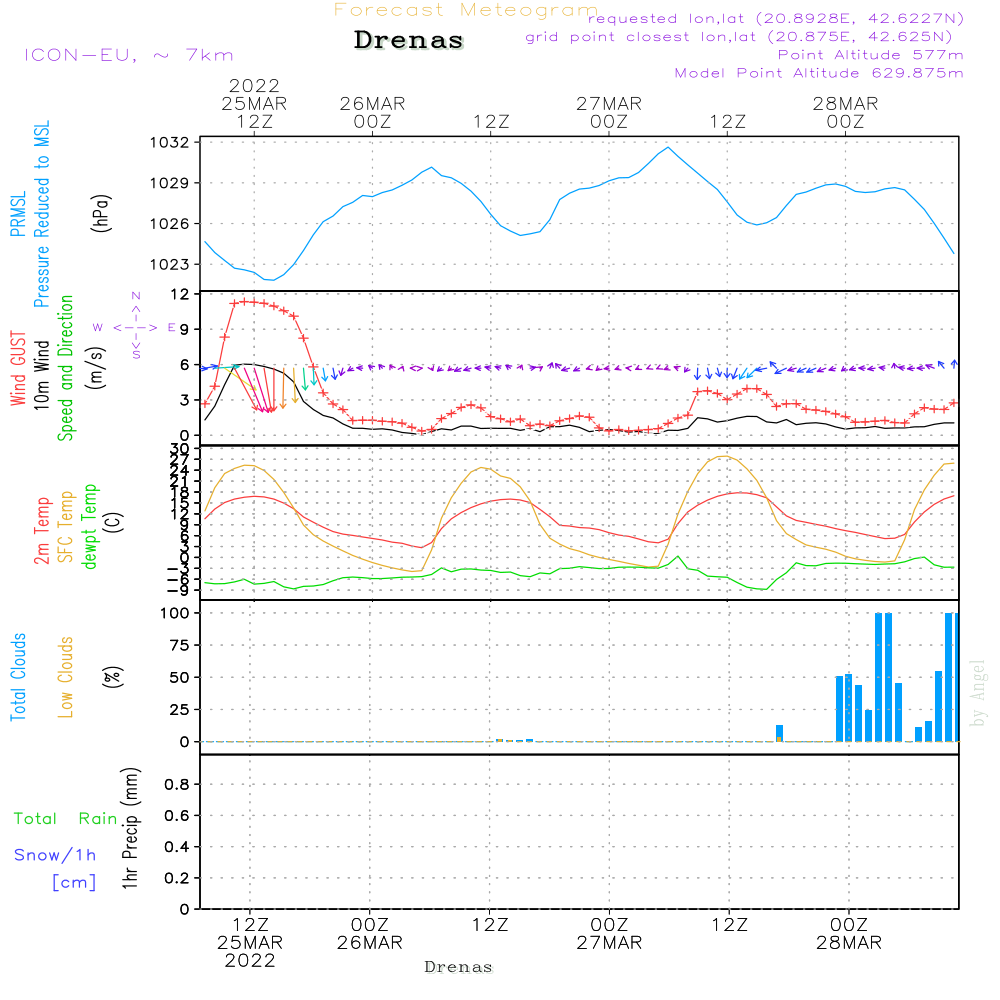
Task: Click the 1026 tick on the pressure axis
Action: [x=170, y=224]
